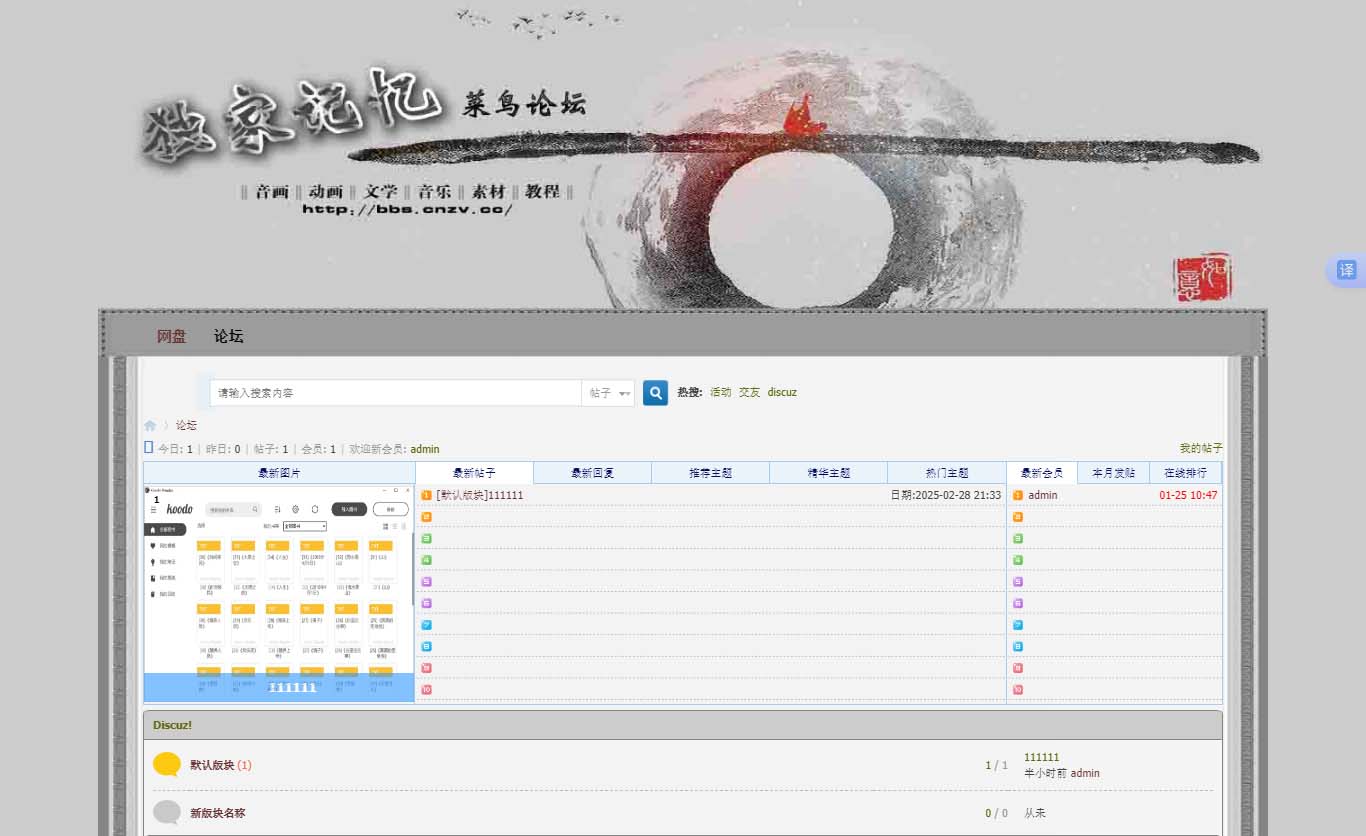Click the gray speech bubble for 新版块名称
This screenshot has width=1366, height=836.
tap(167, 813)
